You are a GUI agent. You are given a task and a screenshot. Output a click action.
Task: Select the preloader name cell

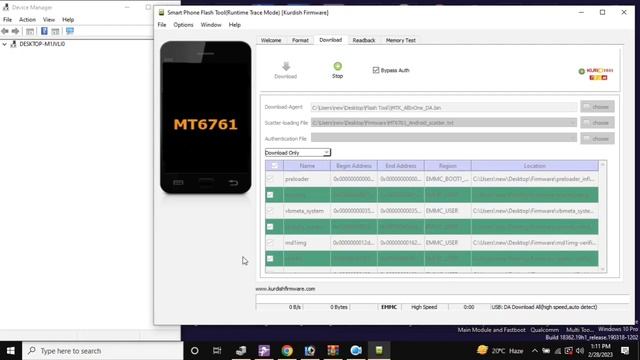(307, 179)
